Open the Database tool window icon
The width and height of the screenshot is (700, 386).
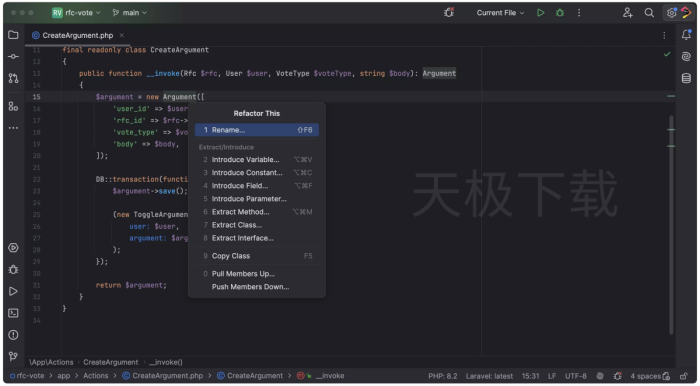686,78
